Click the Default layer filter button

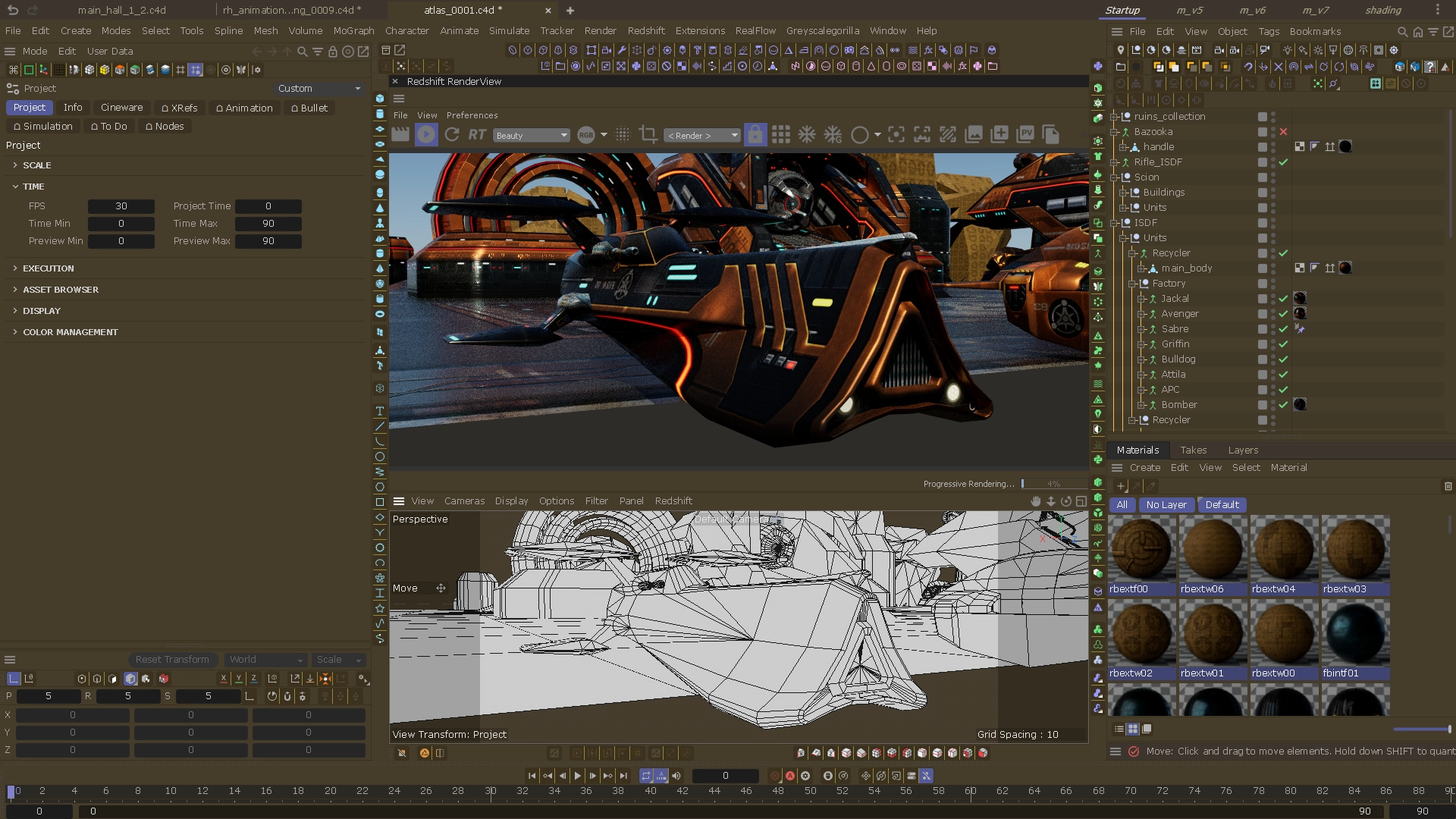point(1222,505)
